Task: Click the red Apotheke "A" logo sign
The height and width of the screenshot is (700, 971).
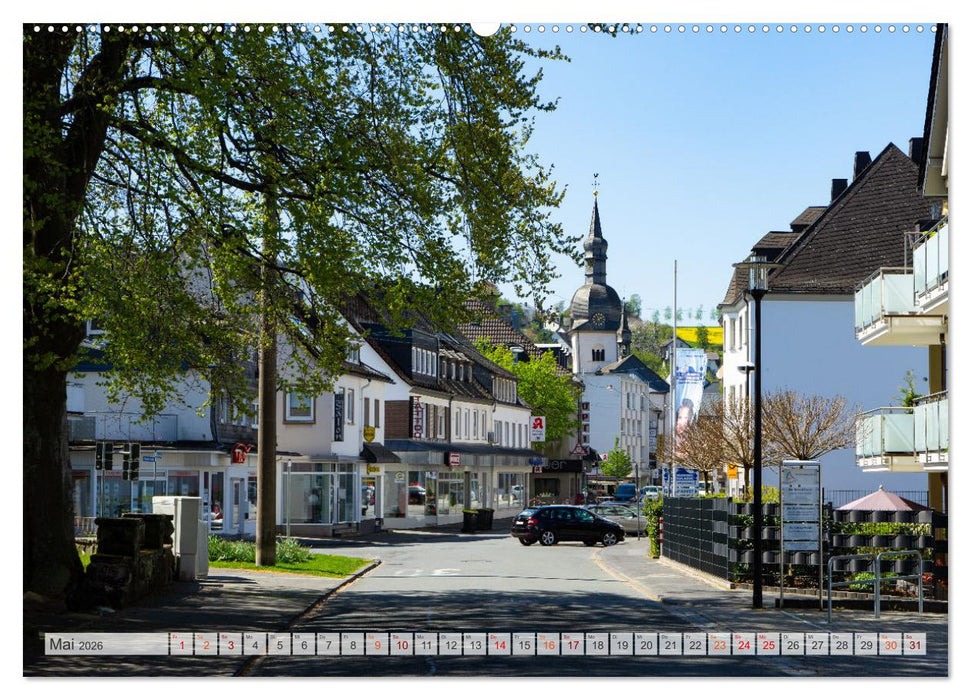Action: (537, 423)
